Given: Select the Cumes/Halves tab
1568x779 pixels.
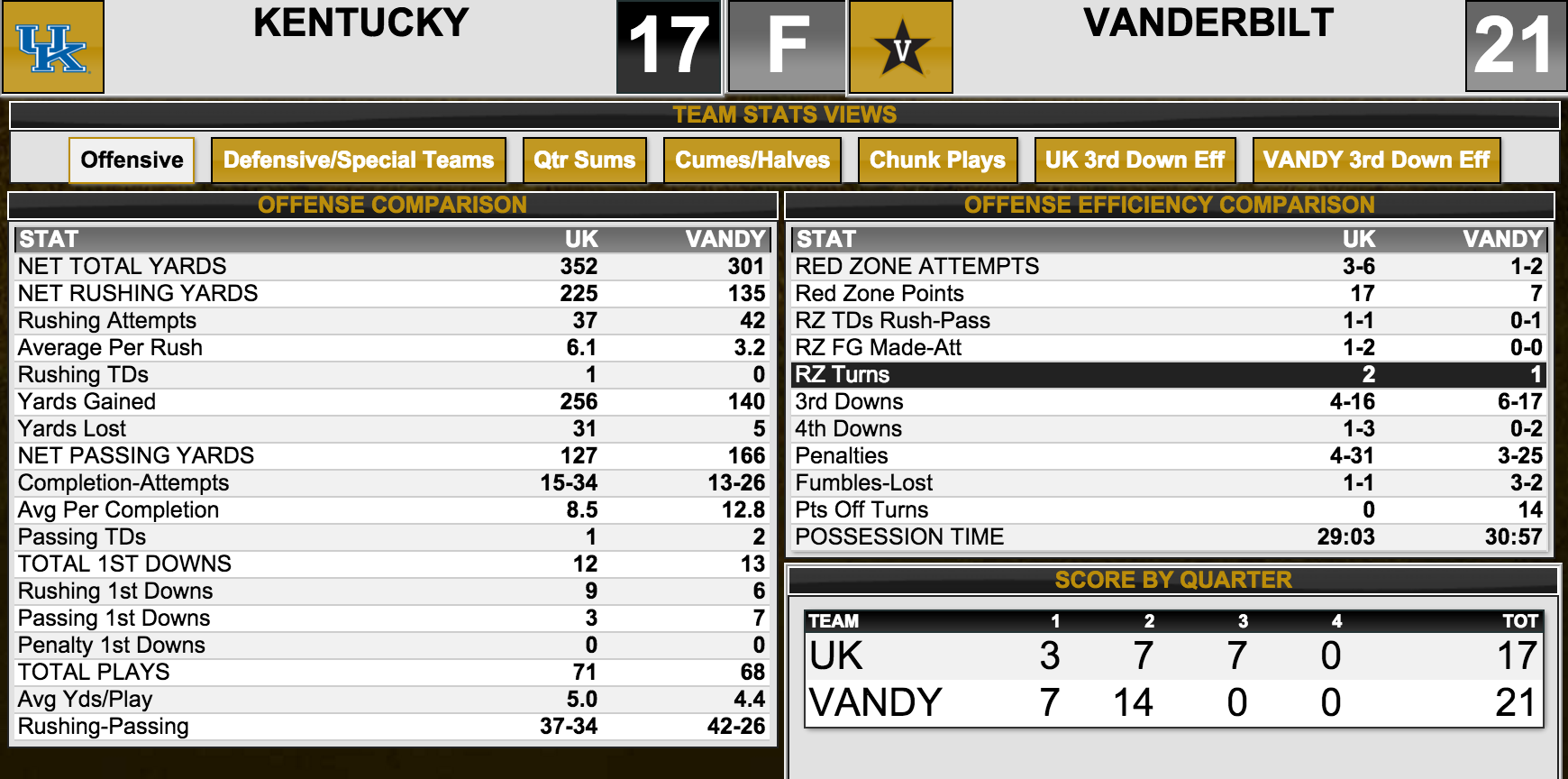Looking at the screenshot, I should coord(752,160).
